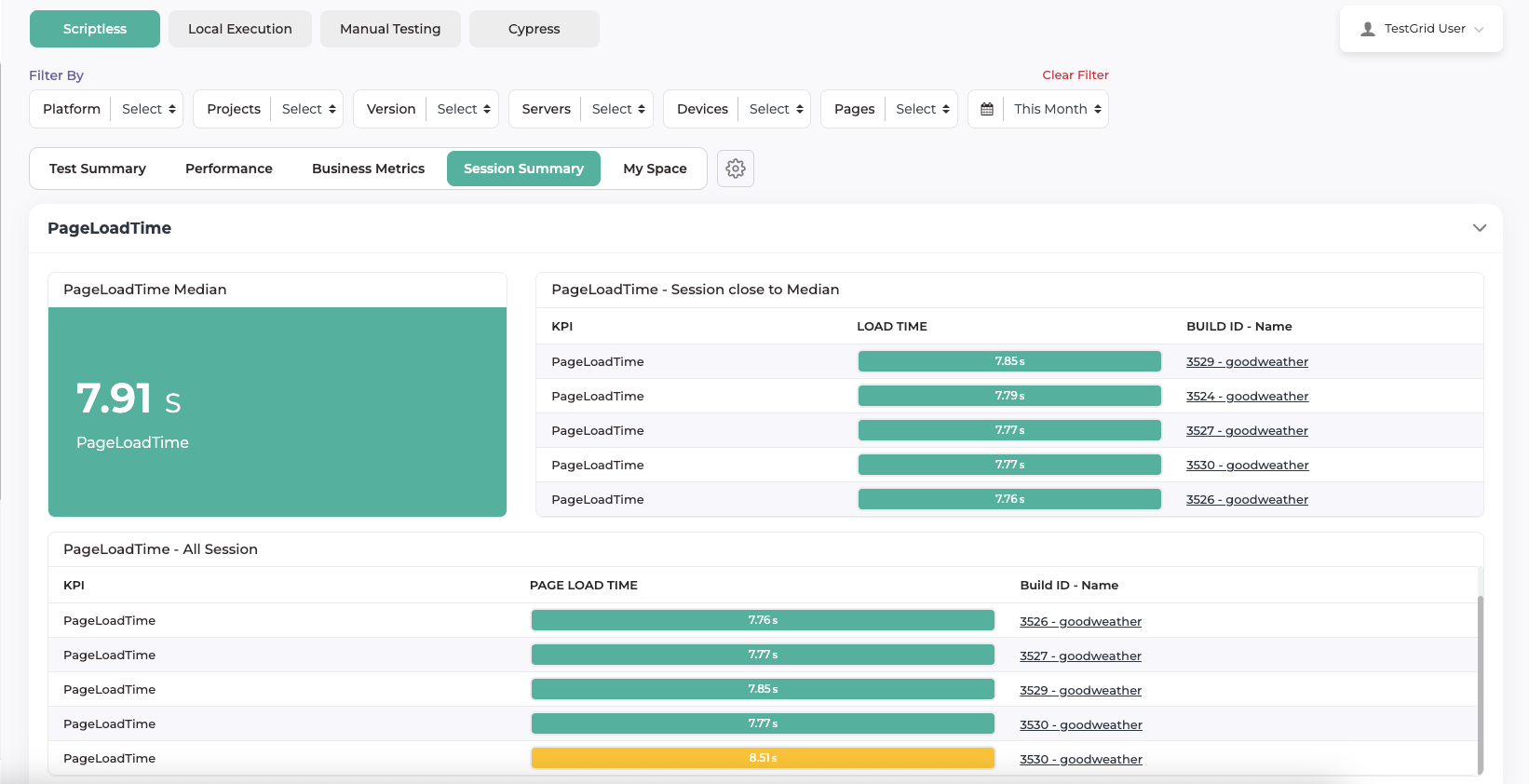This screenshot has width=1529, height=784.
Task: Switch to the Performance tab
Action: pyautogui.click(x=229, y=169)
